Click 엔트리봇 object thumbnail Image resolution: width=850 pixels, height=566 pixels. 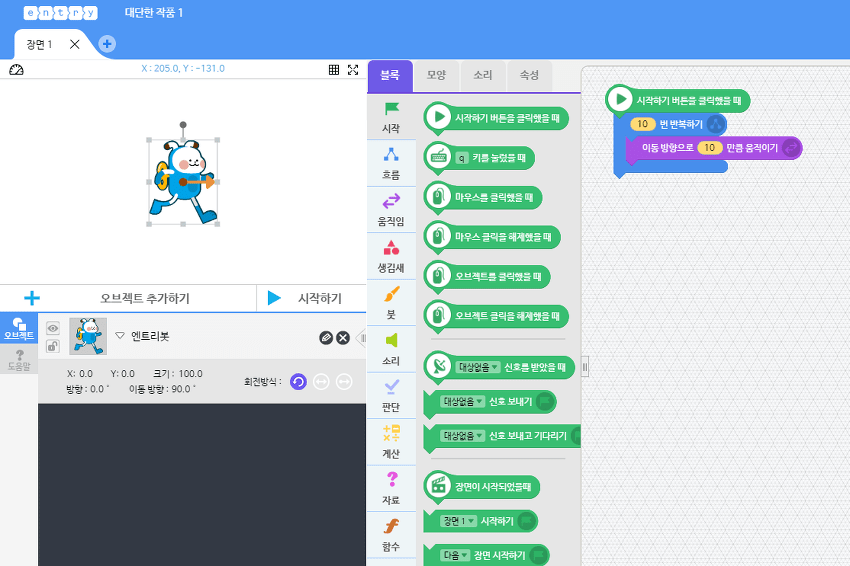pos(88,336)
